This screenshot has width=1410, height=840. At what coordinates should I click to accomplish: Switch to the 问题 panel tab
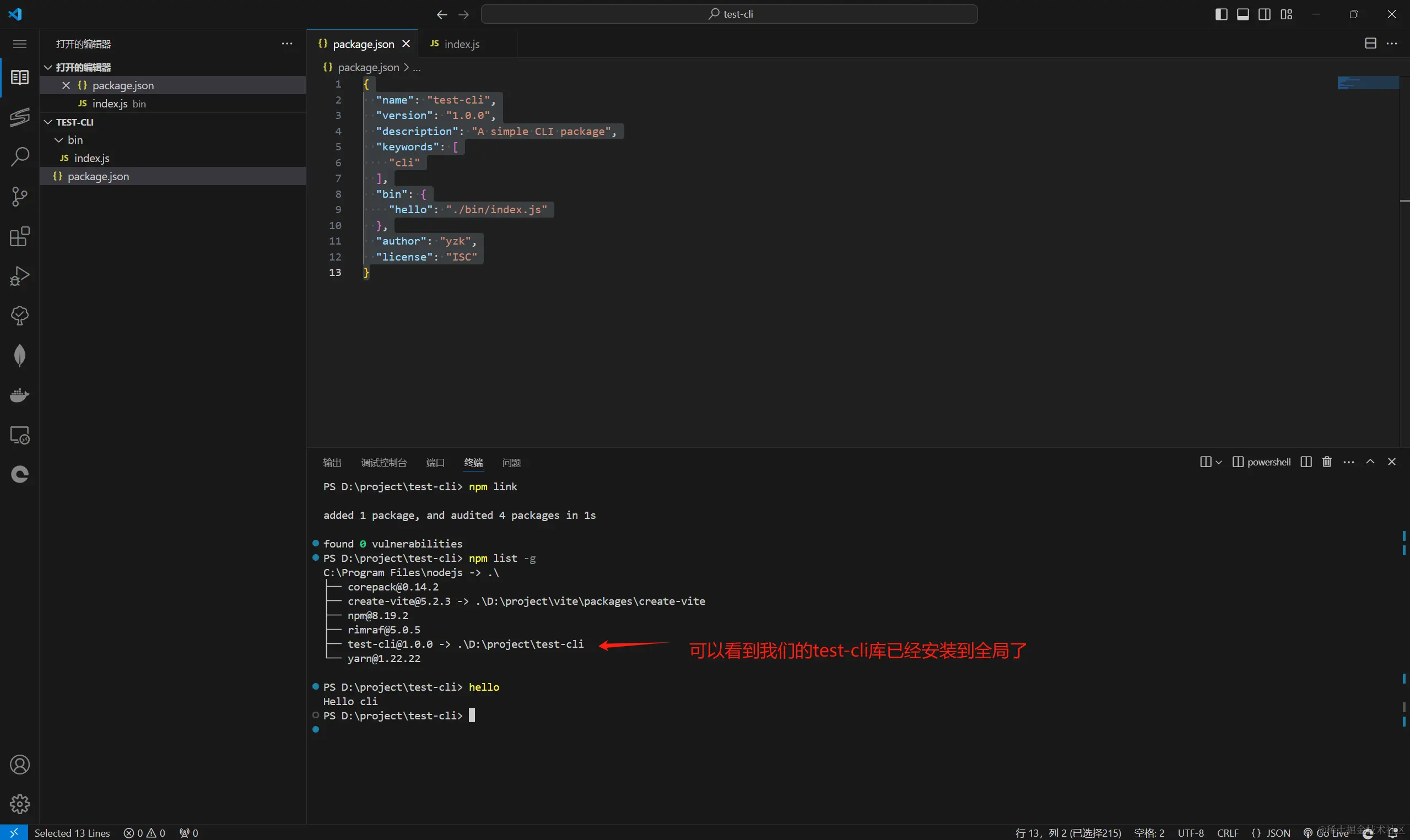(511, 463)
